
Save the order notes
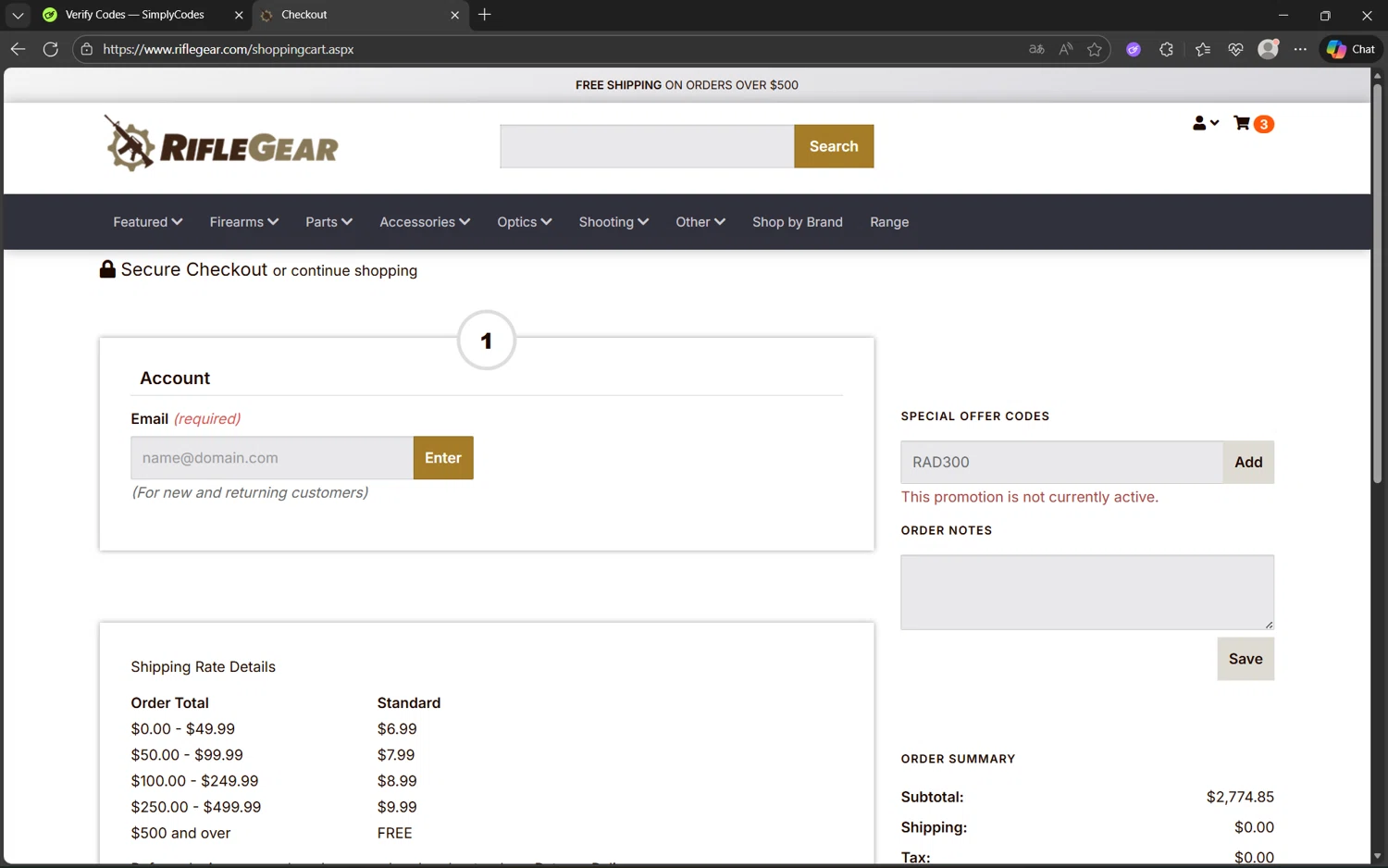coord(1245,659)
